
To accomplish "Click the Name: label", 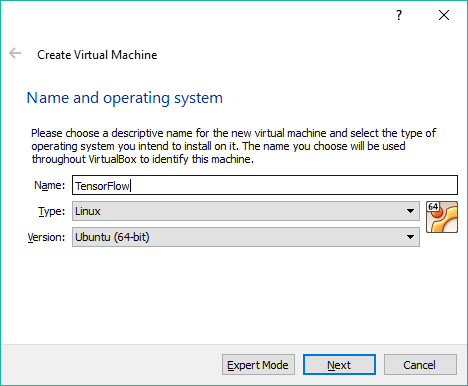I will (x=50, y=185).
